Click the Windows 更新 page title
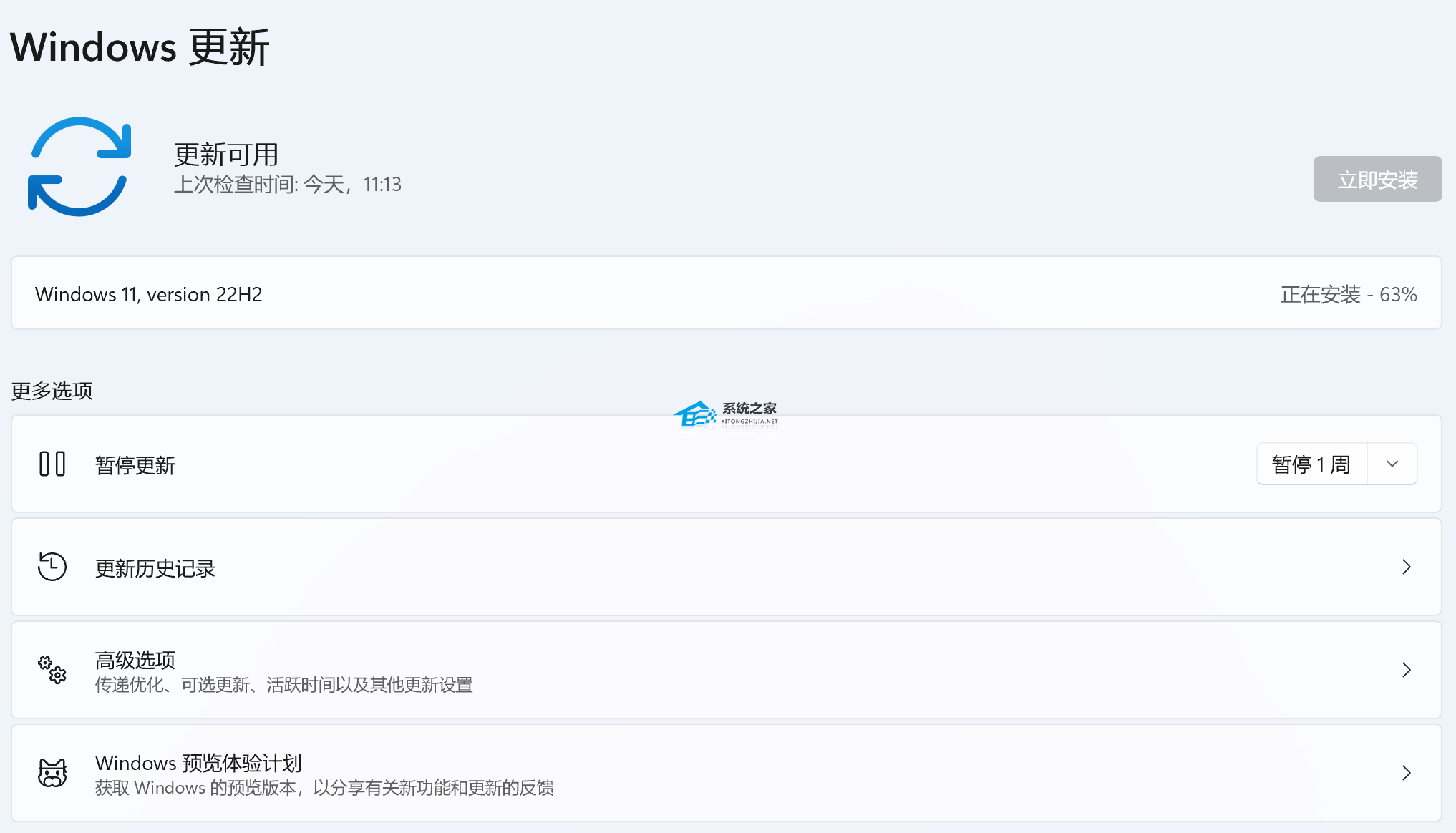This screenshot has width=1456, height=833. [x=140, y=47]
